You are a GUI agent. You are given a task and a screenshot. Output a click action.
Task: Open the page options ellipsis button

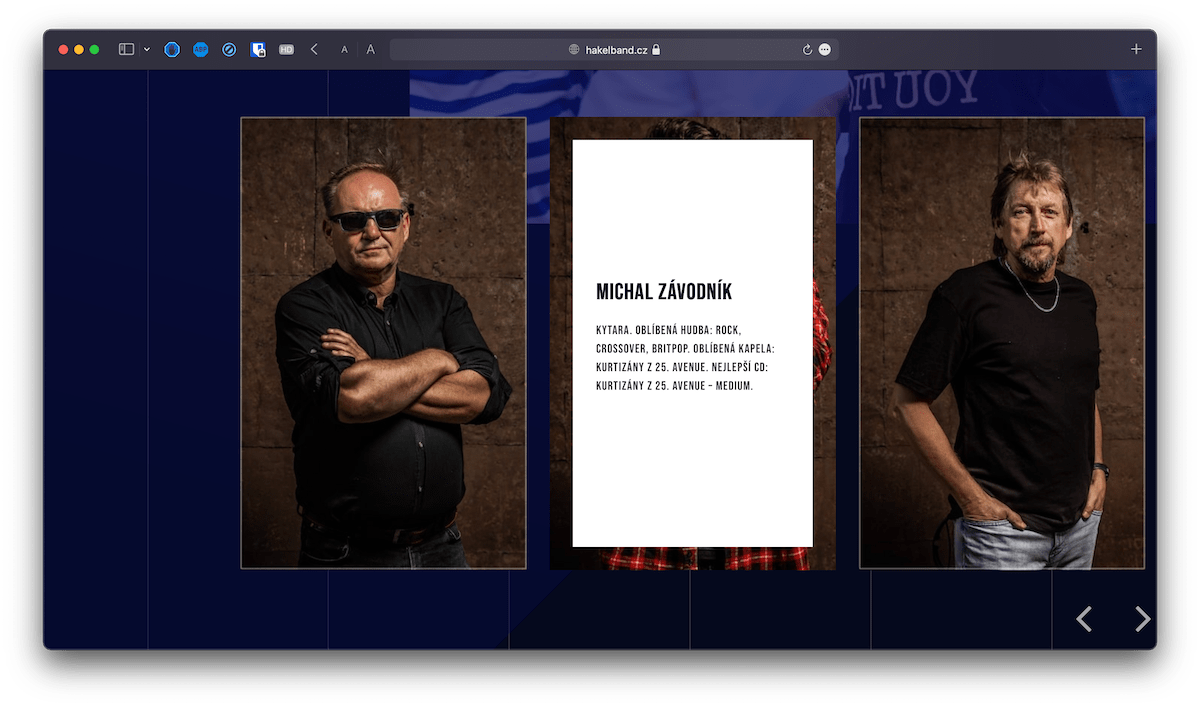click(825, 49)
